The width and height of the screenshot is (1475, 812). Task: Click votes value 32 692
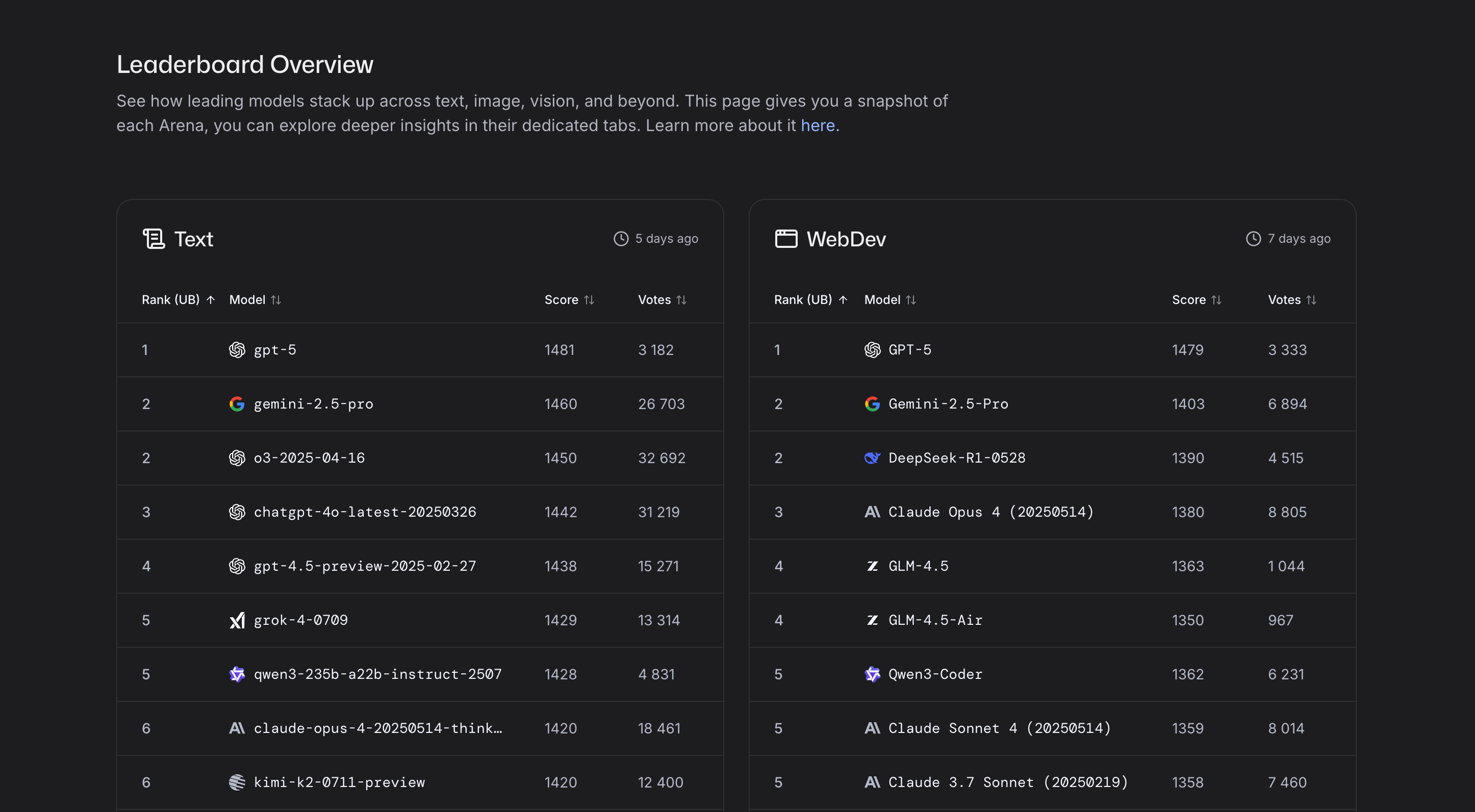(x=662, y=458)
